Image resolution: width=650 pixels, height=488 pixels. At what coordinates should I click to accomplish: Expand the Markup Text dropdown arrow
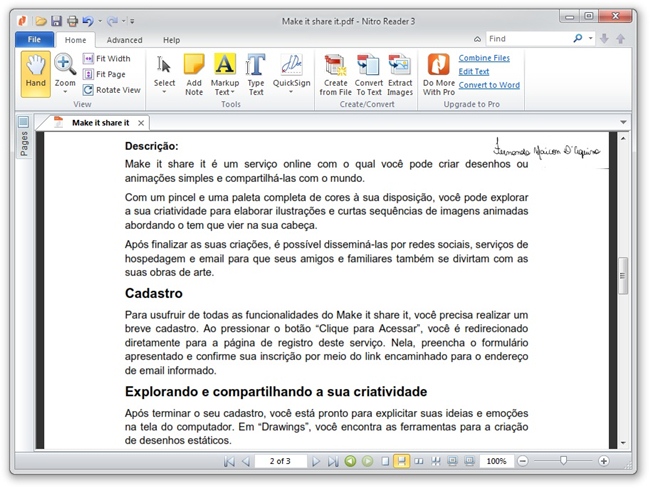click(x=233, y=92)
